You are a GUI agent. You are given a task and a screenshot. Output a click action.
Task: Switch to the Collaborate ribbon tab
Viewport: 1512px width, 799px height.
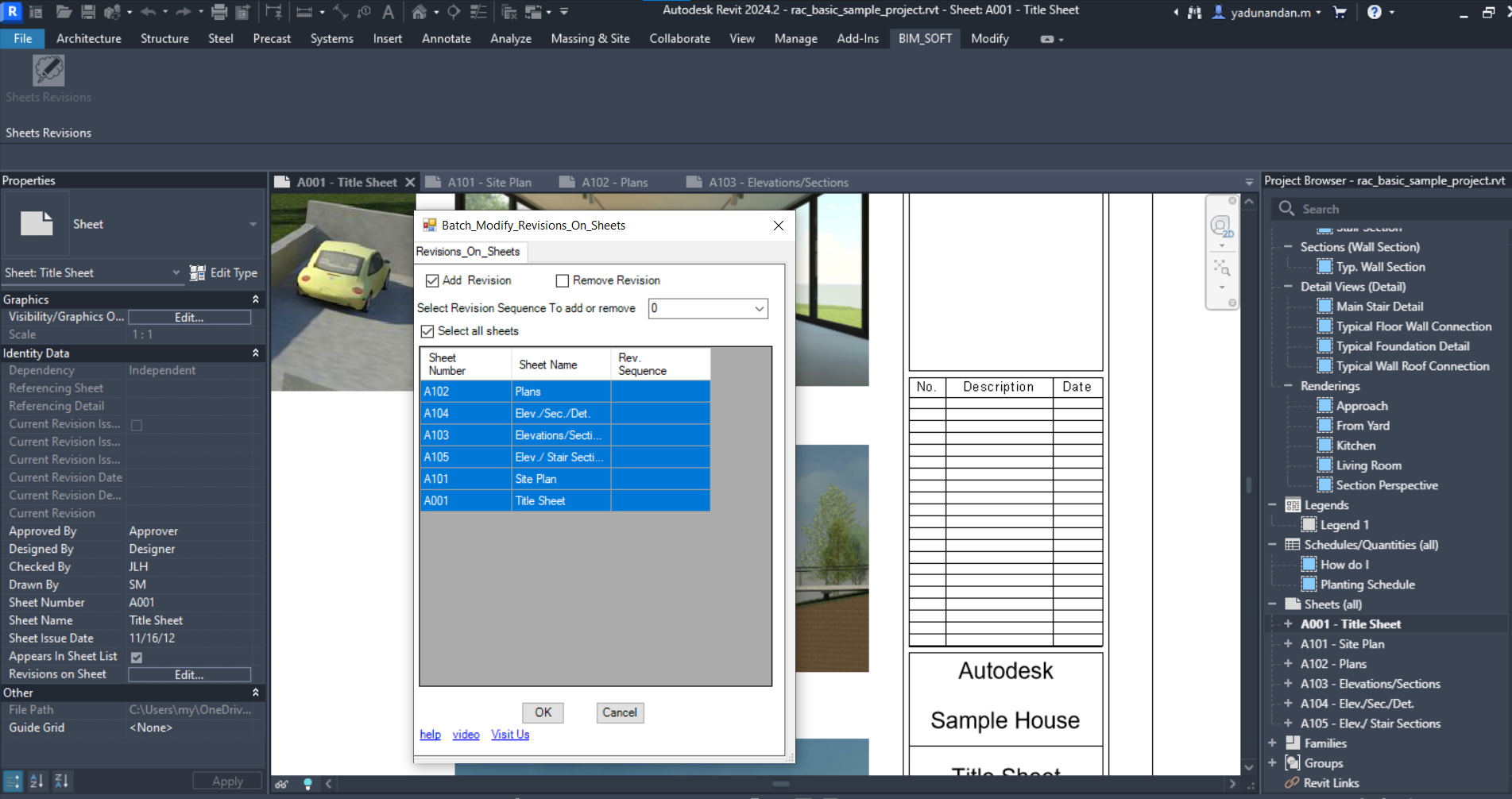(680, 38)
